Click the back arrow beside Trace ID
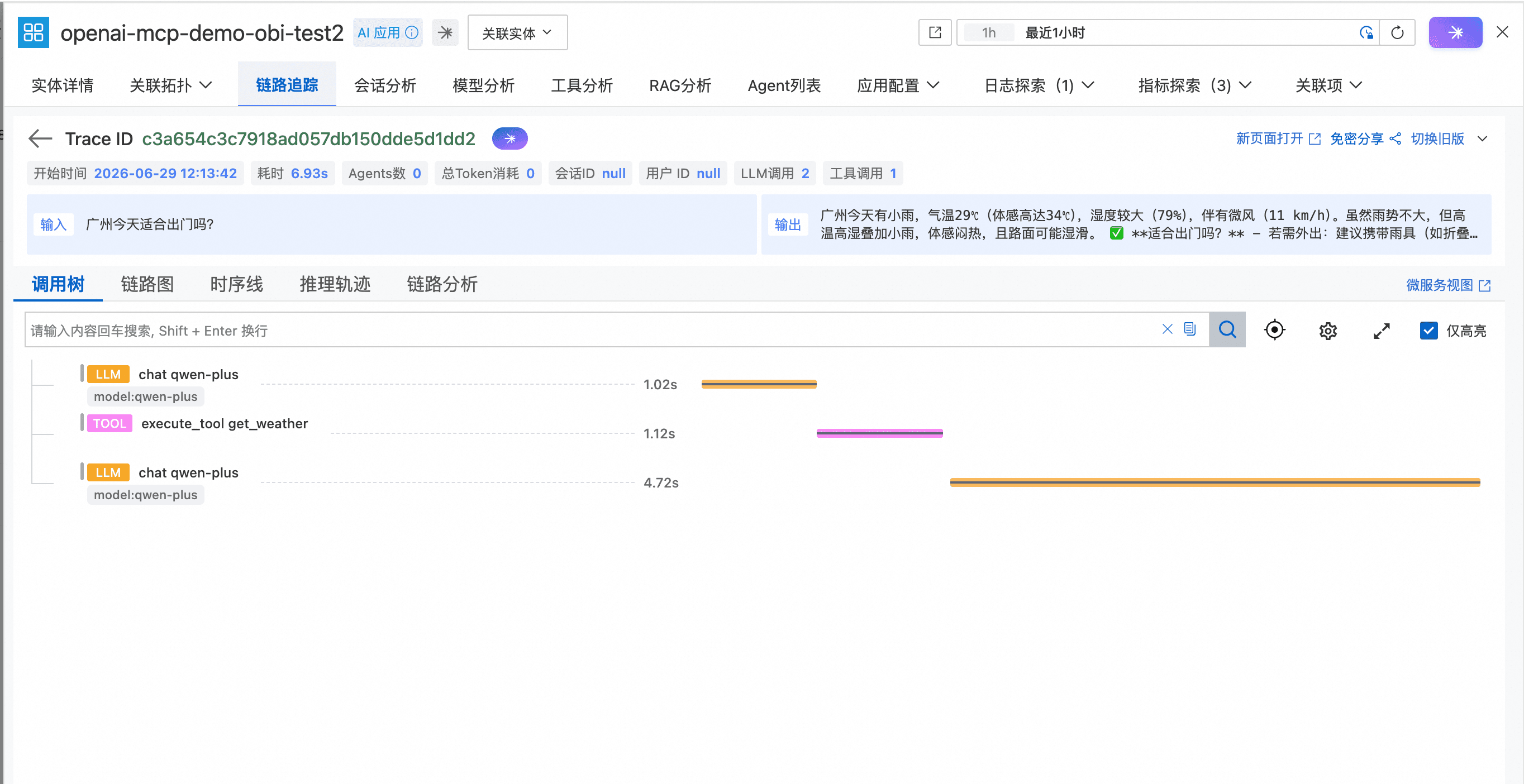This screenshot has height=784, width=1524. (40, 138)
